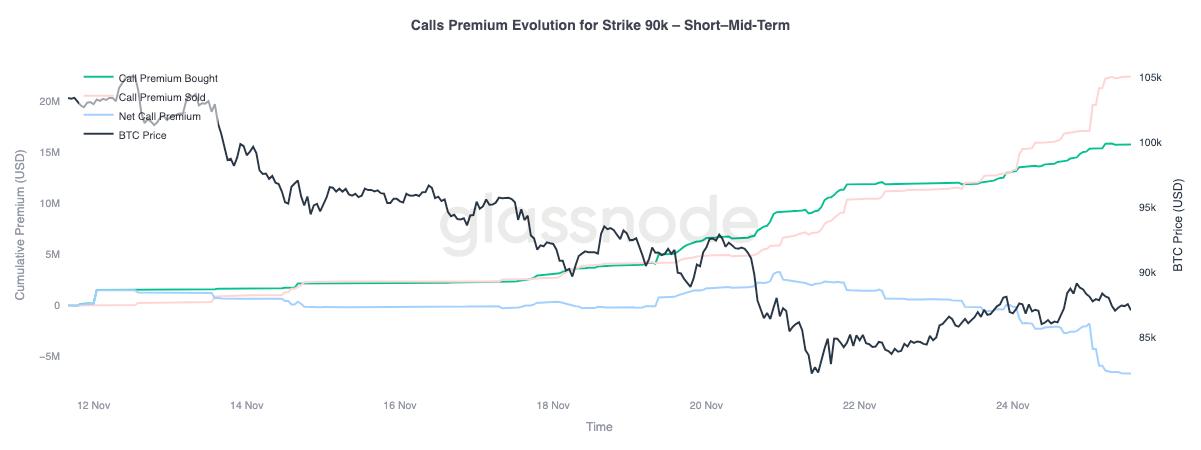
Task: Click the 20M tick on the left axis
Action: 49,101
